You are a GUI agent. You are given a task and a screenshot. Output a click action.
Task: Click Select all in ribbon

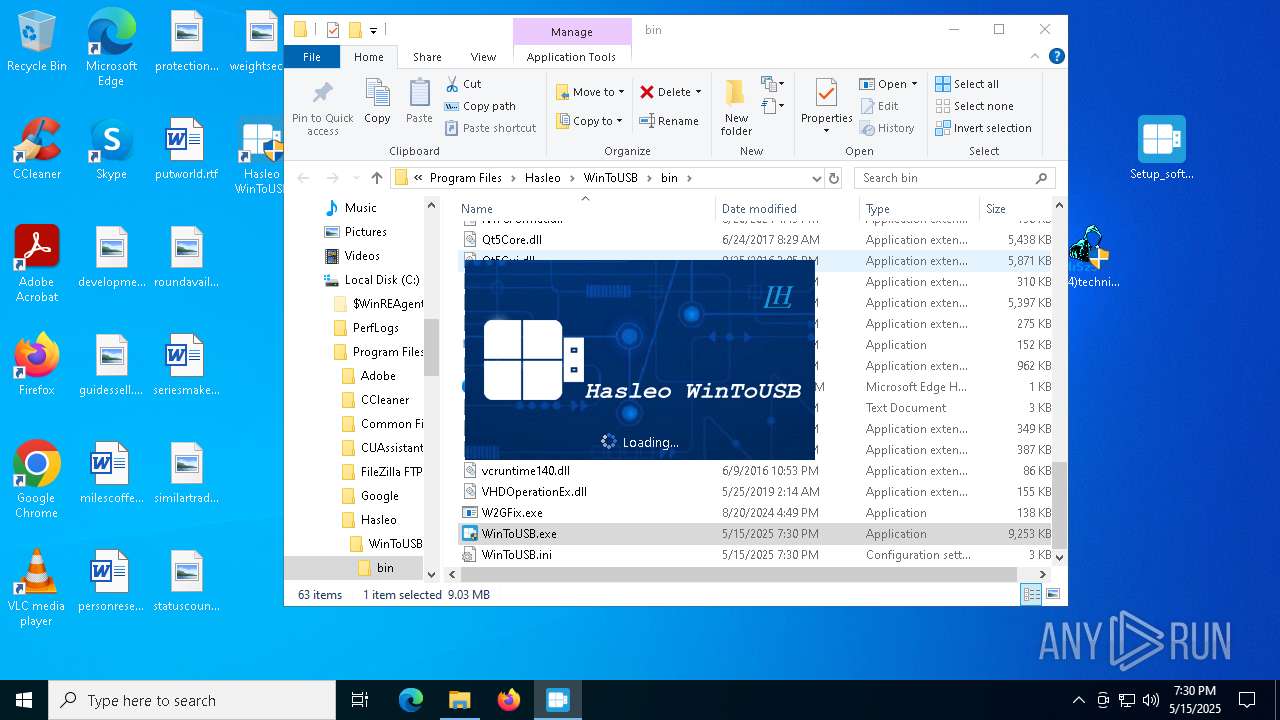(967, 84)
